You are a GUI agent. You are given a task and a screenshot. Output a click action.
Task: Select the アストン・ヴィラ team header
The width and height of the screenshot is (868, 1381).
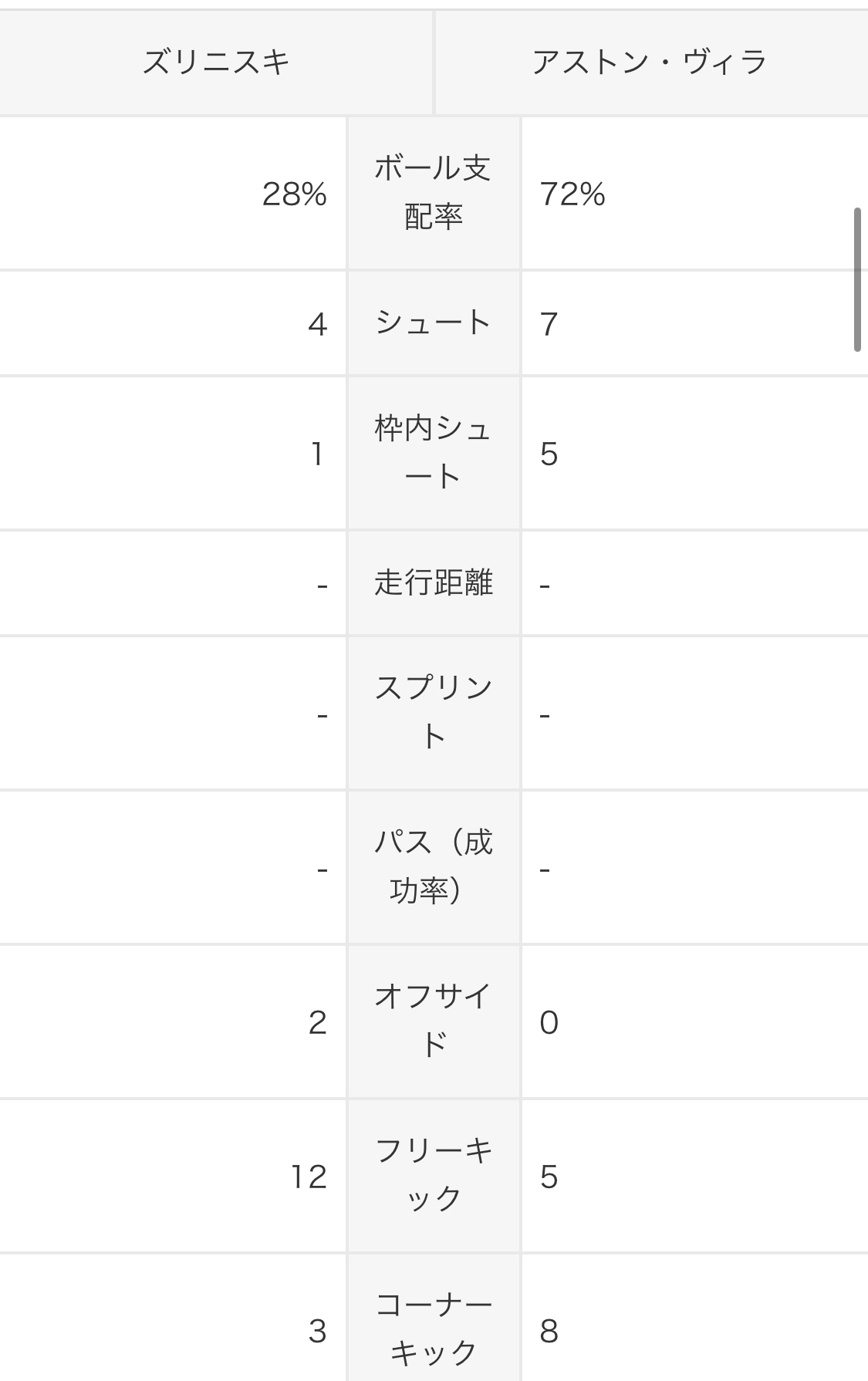click(x=650, y=62)
